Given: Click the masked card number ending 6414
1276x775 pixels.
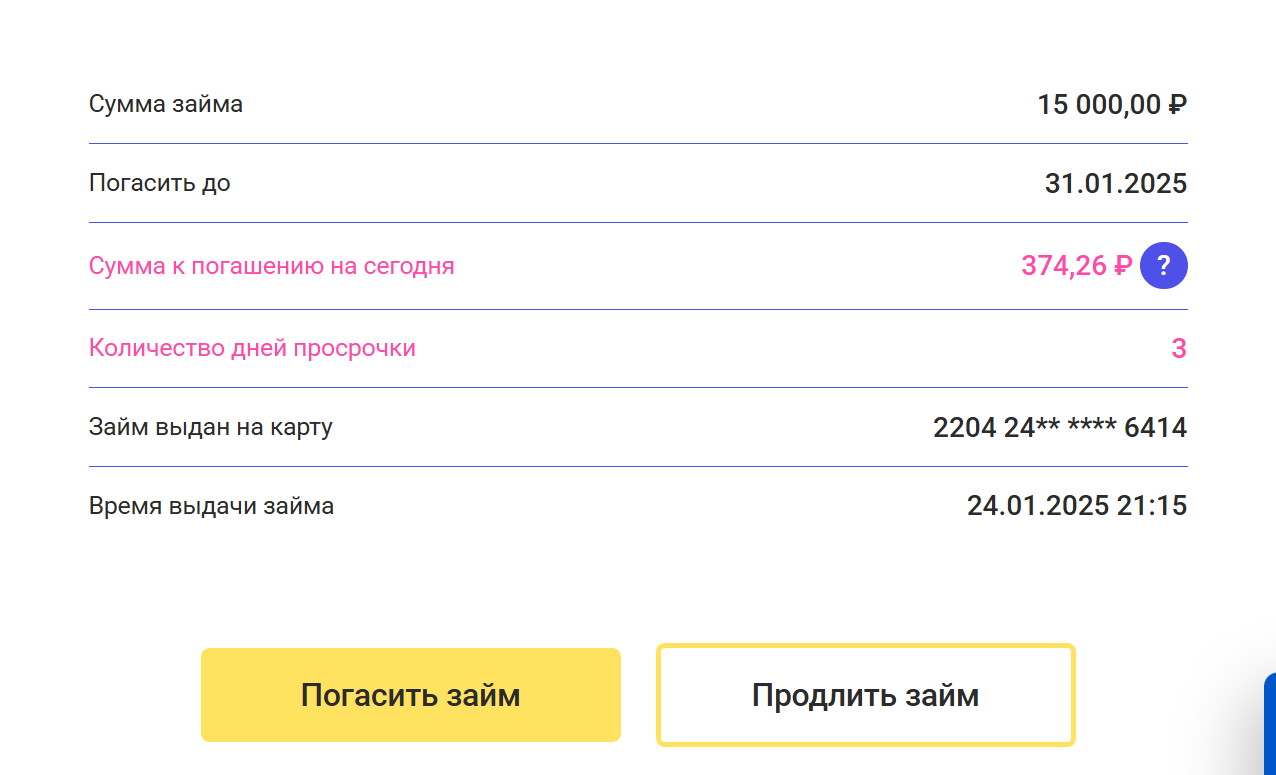Looking at the screenshot, I should coord(1059,428).
